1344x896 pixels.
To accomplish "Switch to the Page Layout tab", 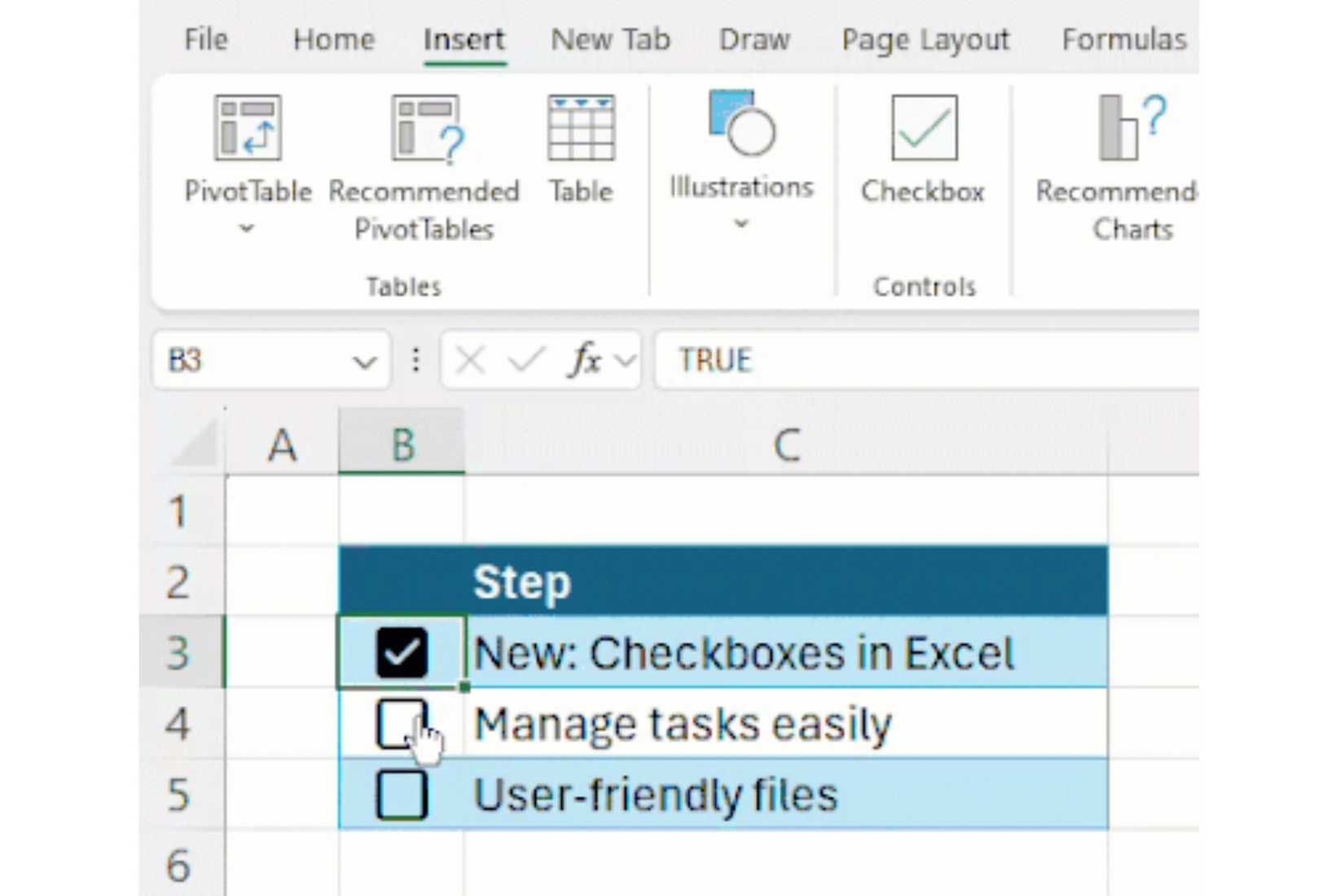I will pos(925,39).
